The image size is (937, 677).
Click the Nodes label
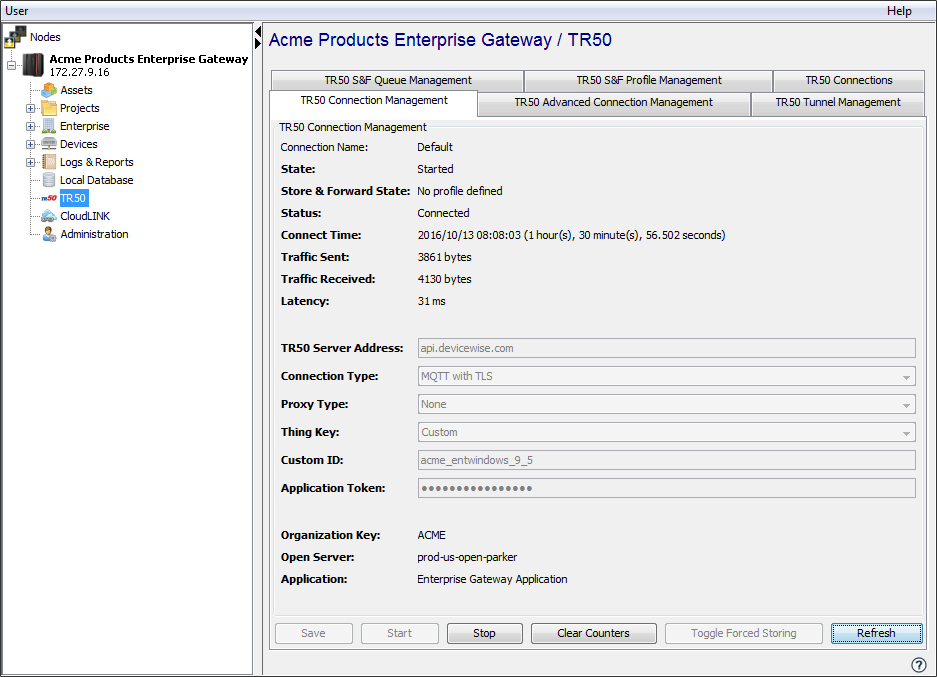pyautogui.click(x=45, y=37)
